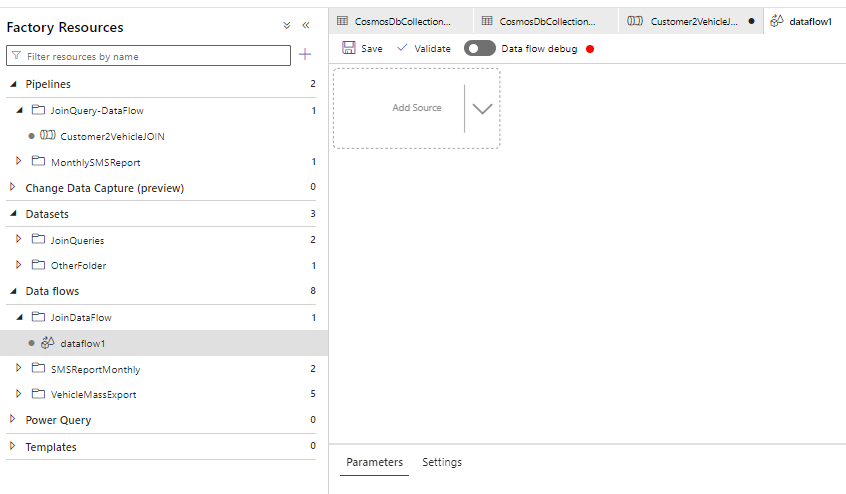Click the Validate checkmark icon

click(x=402, y=48)
